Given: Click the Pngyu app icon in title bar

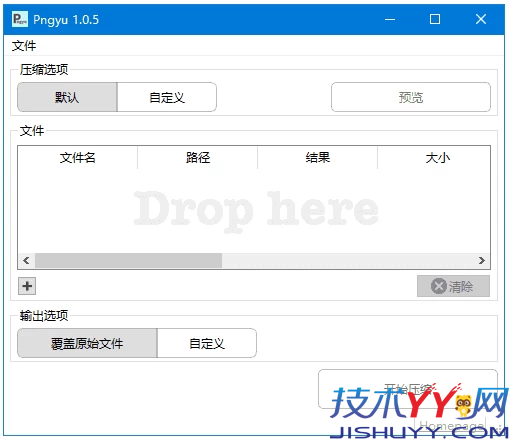Looking at the screenshot, I should (20, 19).
